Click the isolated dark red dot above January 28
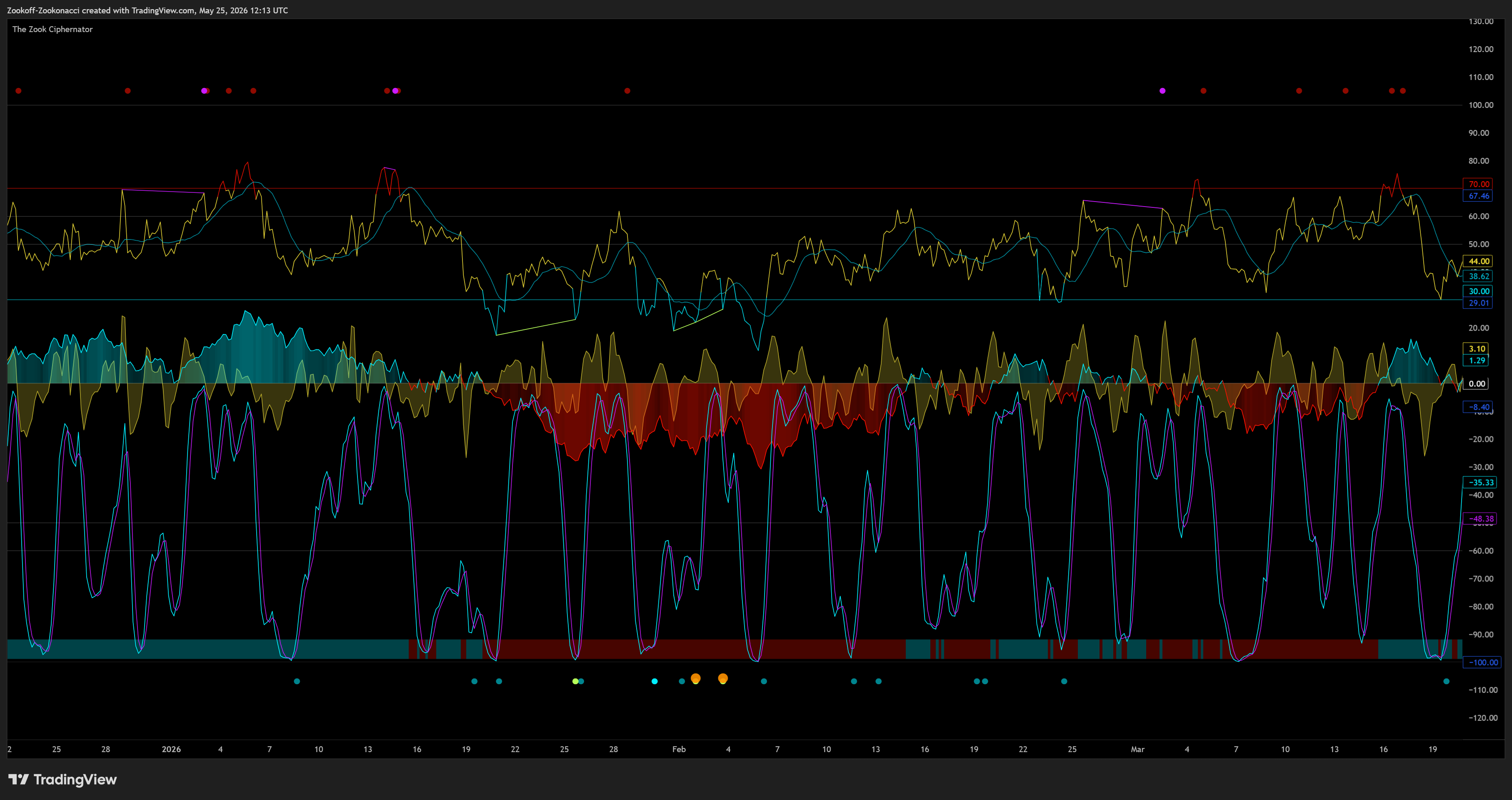 (x=627, y=91)
